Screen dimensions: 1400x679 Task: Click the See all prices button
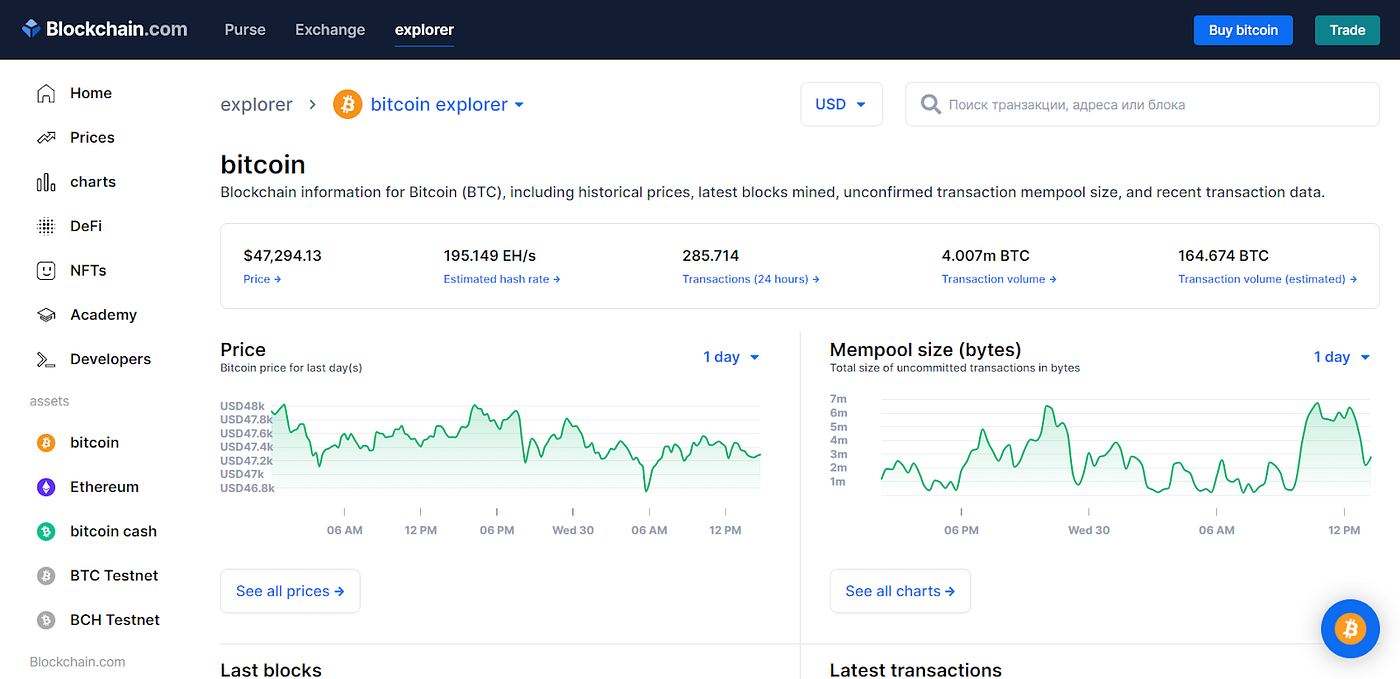290,591
